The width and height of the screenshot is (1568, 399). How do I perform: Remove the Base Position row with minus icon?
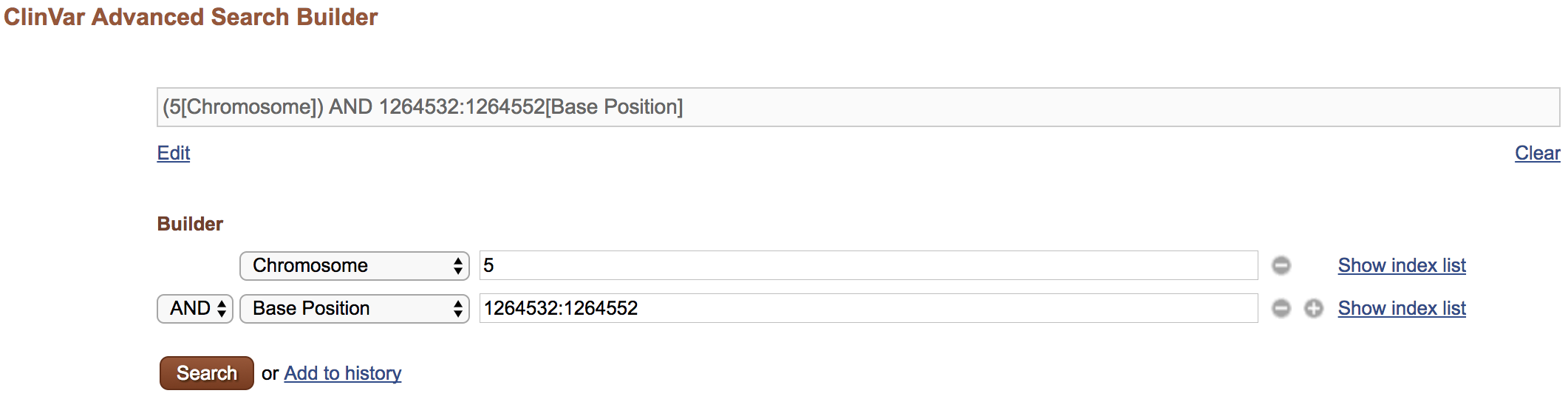[1281, 308]
